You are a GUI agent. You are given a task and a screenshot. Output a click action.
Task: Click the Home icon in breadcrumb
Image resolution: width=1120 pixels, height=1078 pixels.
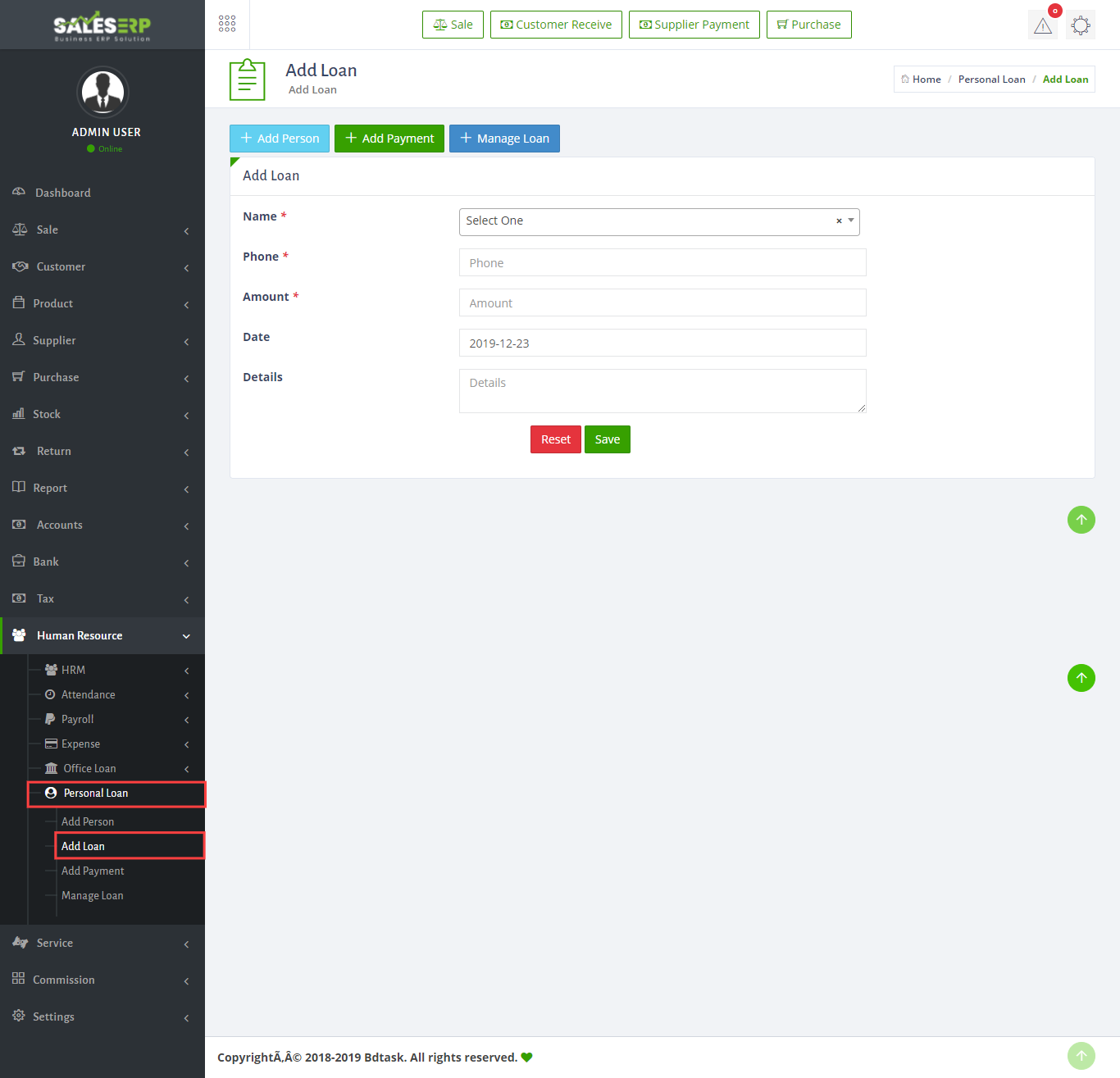(x=905, y=80)
